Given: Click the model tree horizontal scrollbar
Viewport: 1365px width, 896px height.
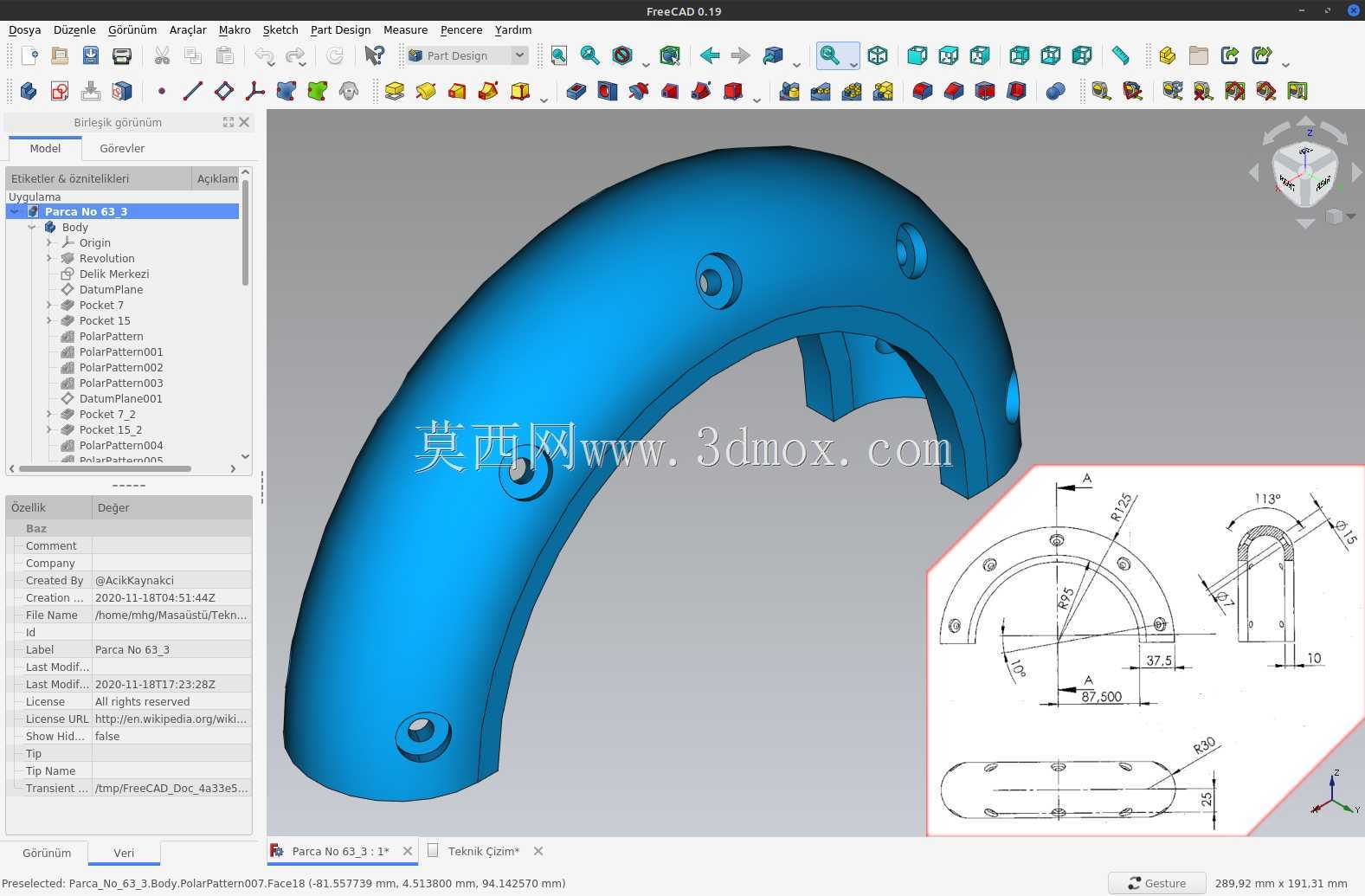Looking at the screenshot, I should click(x=104, y=468).
